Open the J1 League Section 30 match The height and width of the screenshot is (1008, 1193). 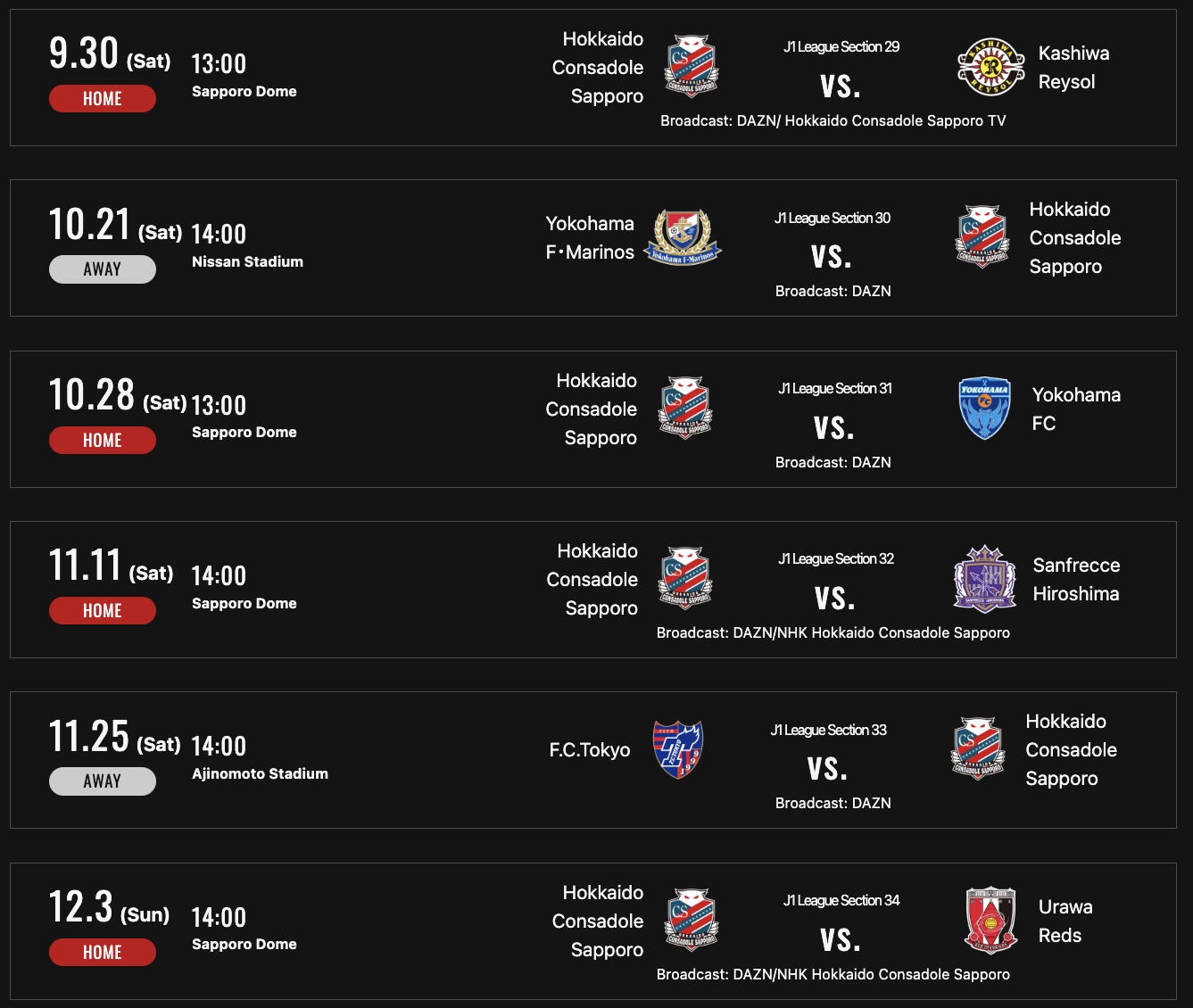(x=833, y=219)
